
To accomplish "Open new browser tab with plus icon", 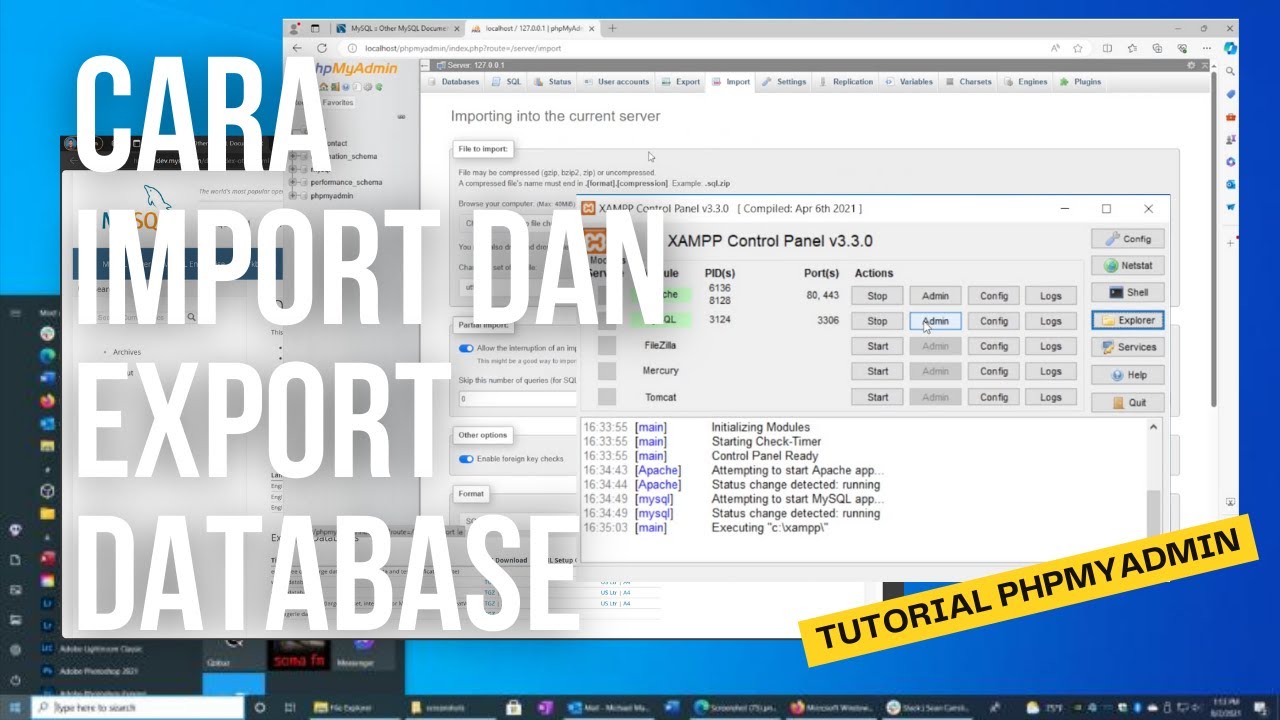I will tap(612, 28).
